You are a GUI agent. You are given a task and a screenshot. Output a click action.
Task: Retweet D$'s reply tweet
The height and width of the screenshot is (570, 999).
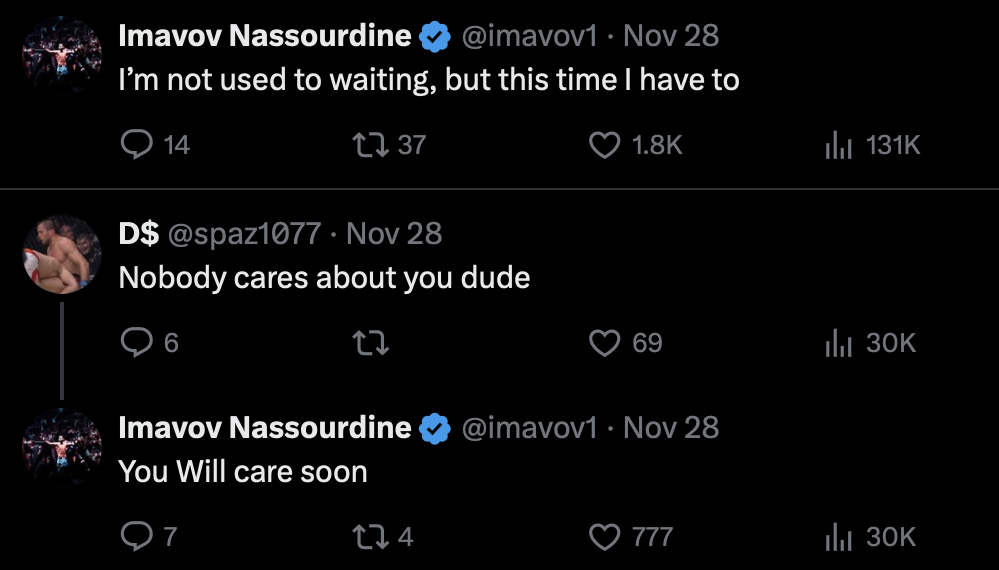tap(373, 343)
